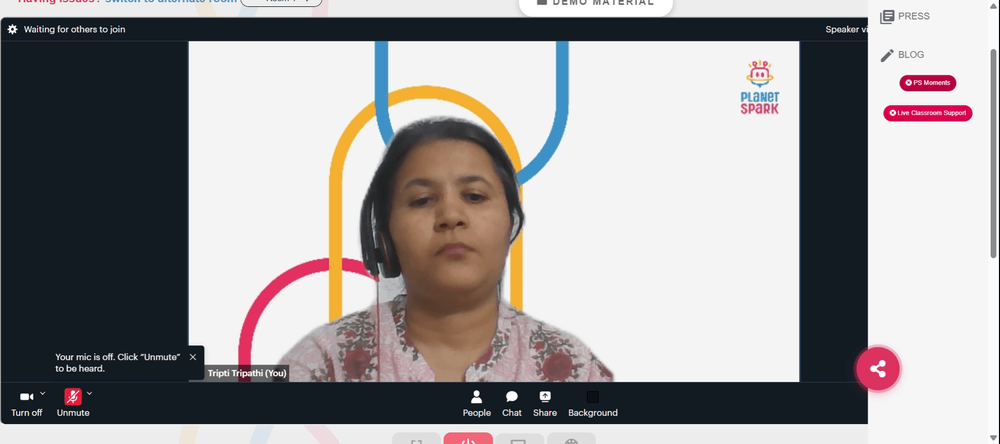Open the BLOG sidebar link
Viewport: 1000px width, 444px height.
902,55
